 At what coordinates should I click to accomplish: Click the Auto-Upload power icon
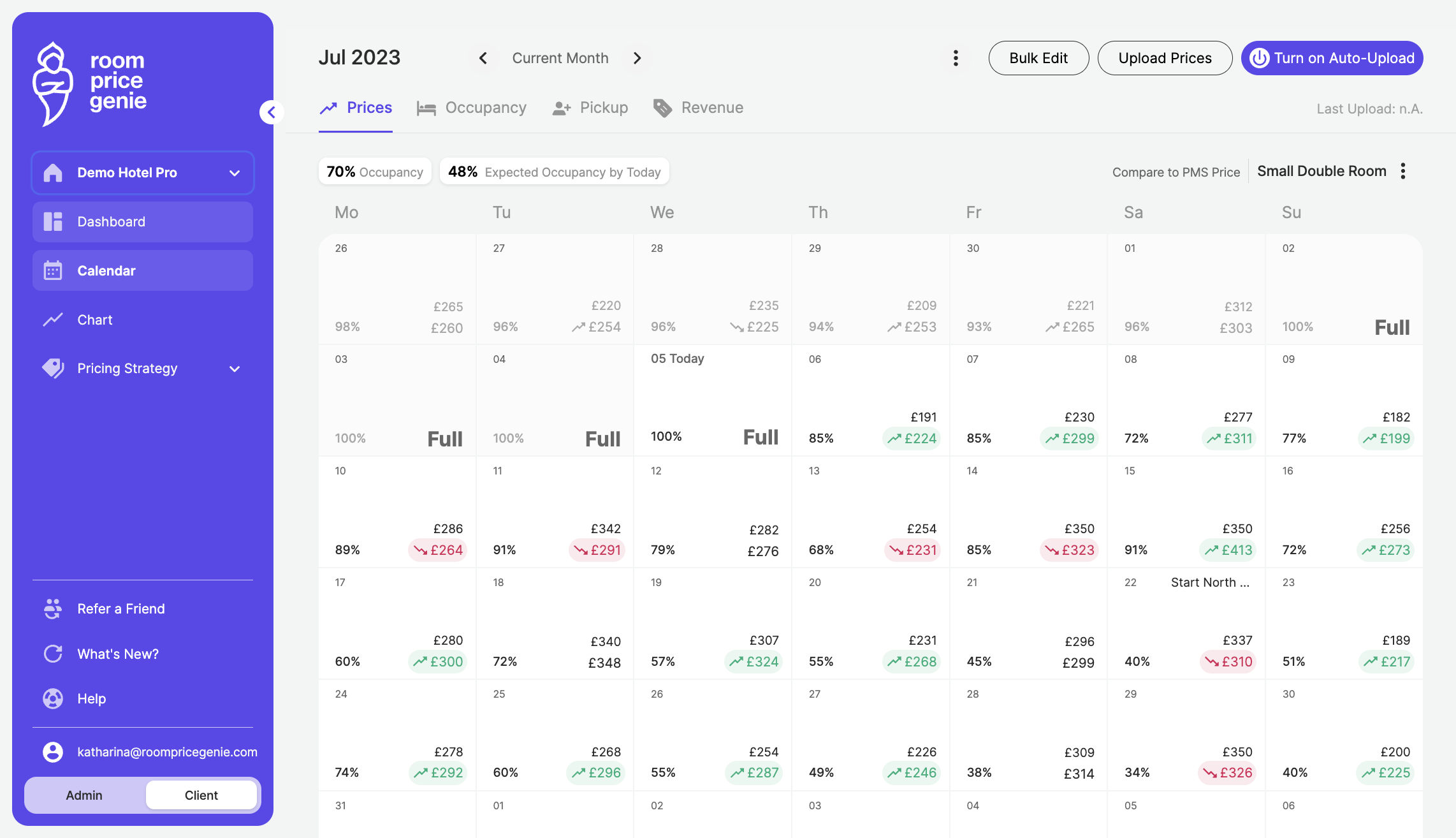tap(1259, 58)
